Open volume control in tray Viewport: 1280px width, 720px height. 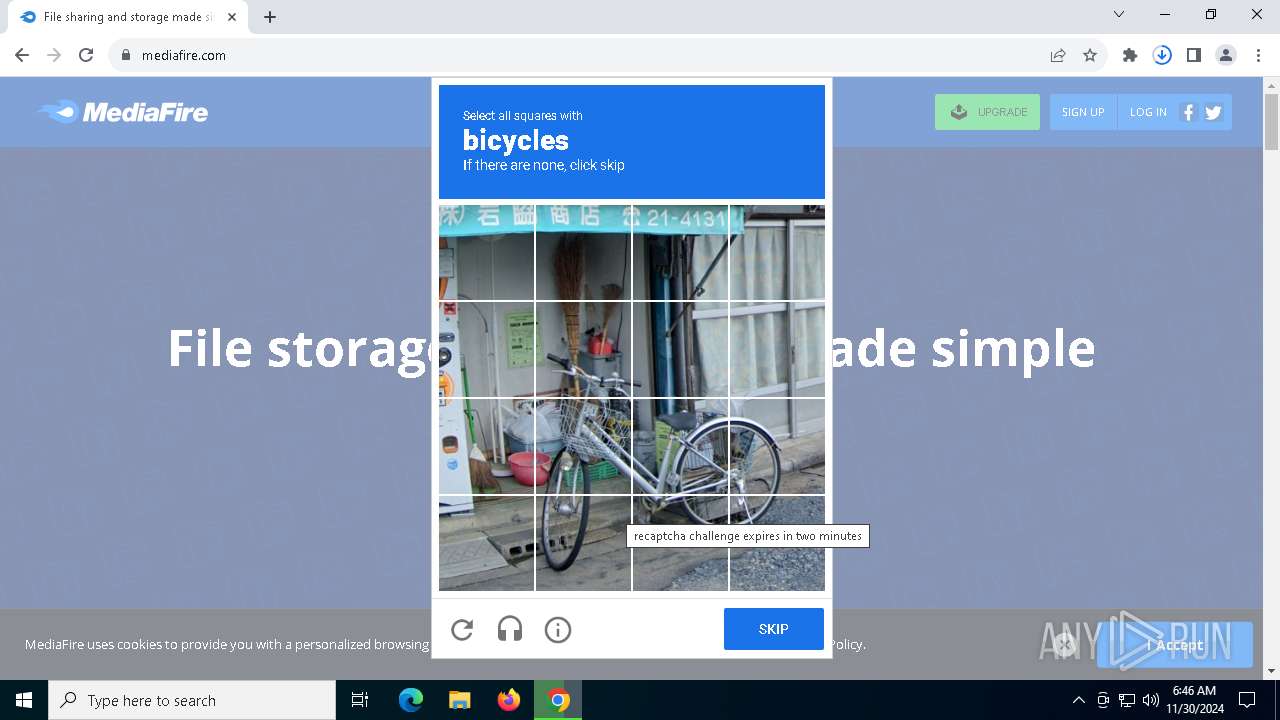click(x=1150, y=700)
